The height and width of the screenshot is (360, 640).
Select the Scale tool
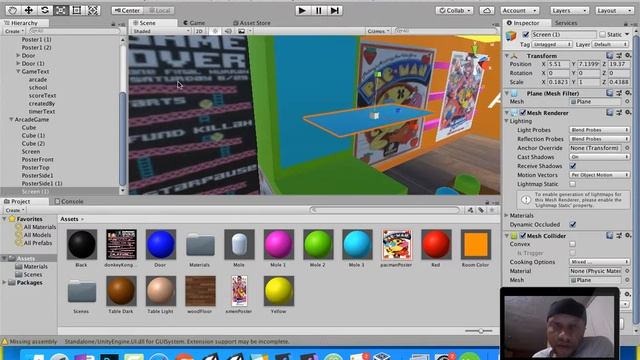[x=60, y=10]
